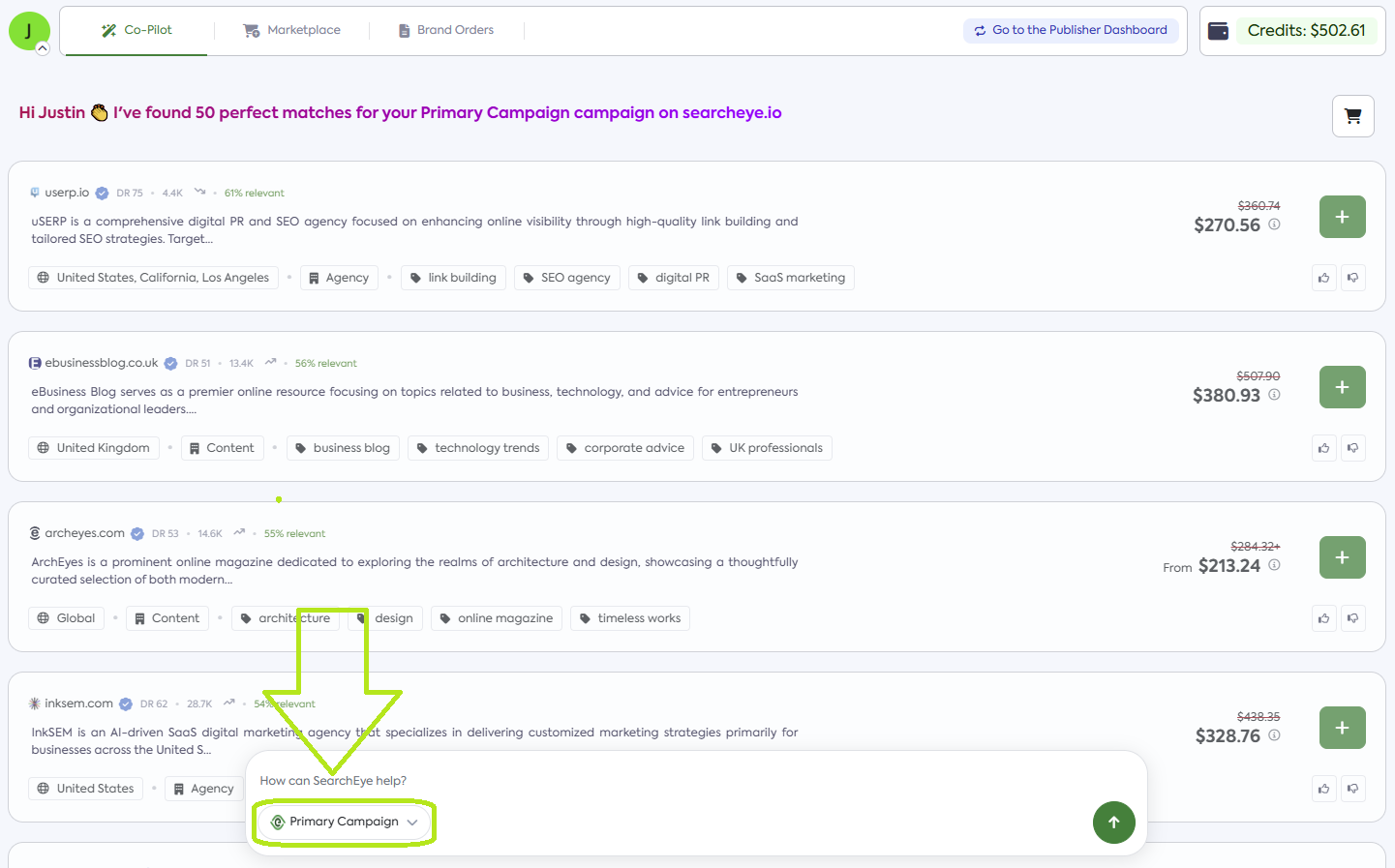The width and height of the screenshot is (1395, 868).
Task: Click the 'United Kingdom' location tag
Action: pyautogui.click(x=94, y=448)
